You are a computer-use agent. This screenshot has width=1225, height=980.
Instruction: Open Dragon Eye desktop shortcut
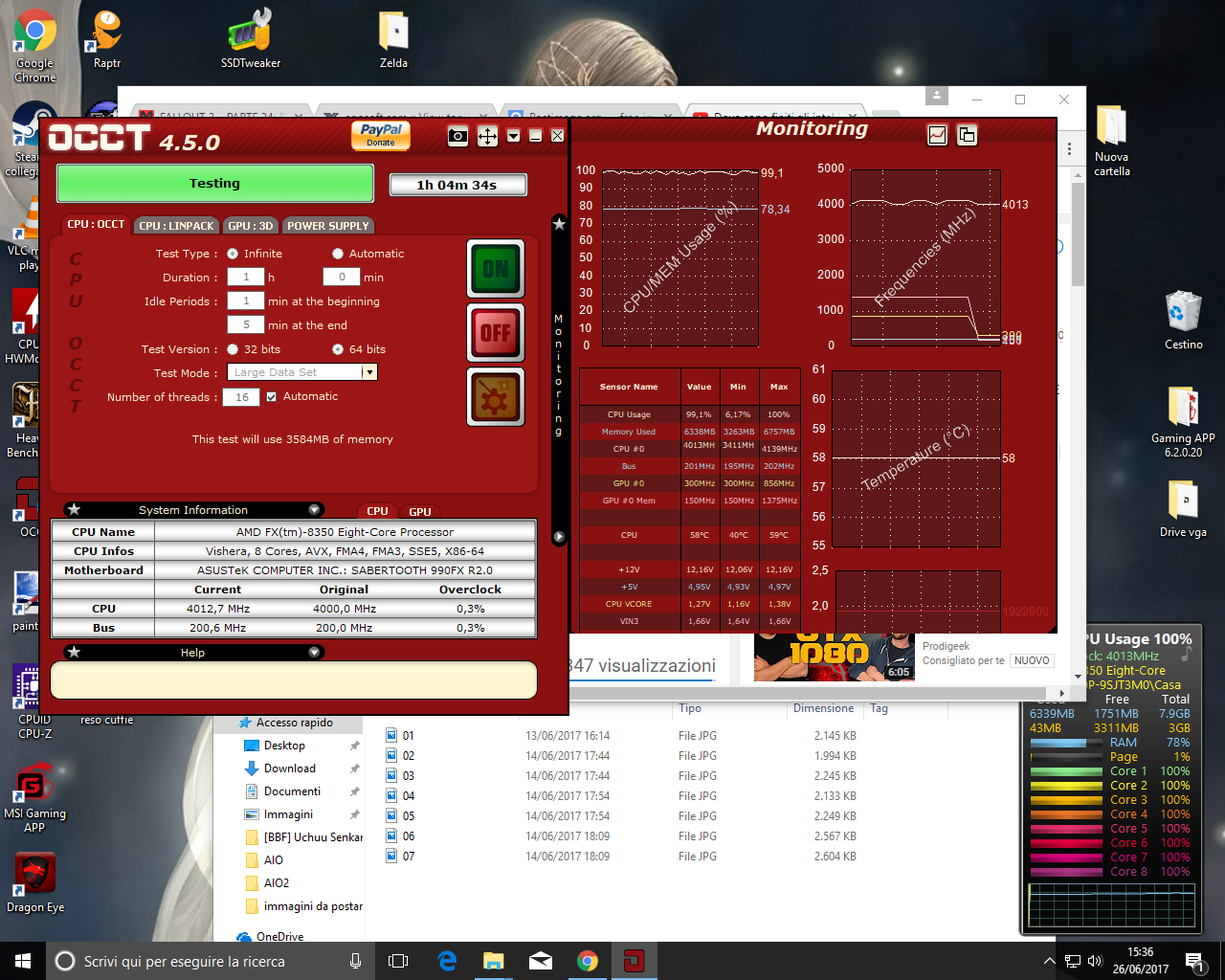point(35,882)
